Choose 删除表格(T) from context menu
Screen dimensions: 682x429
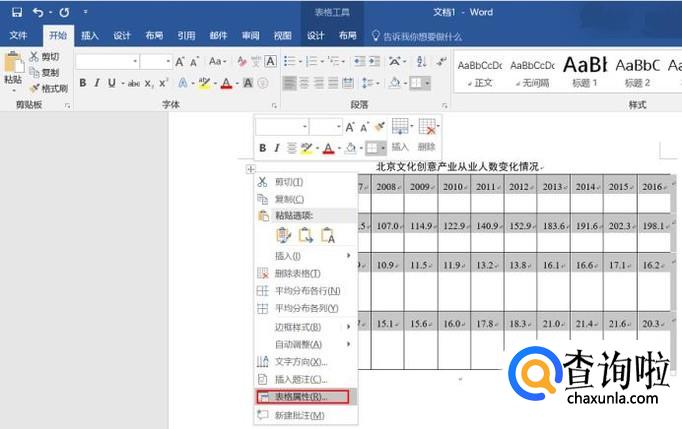point(306,273)
